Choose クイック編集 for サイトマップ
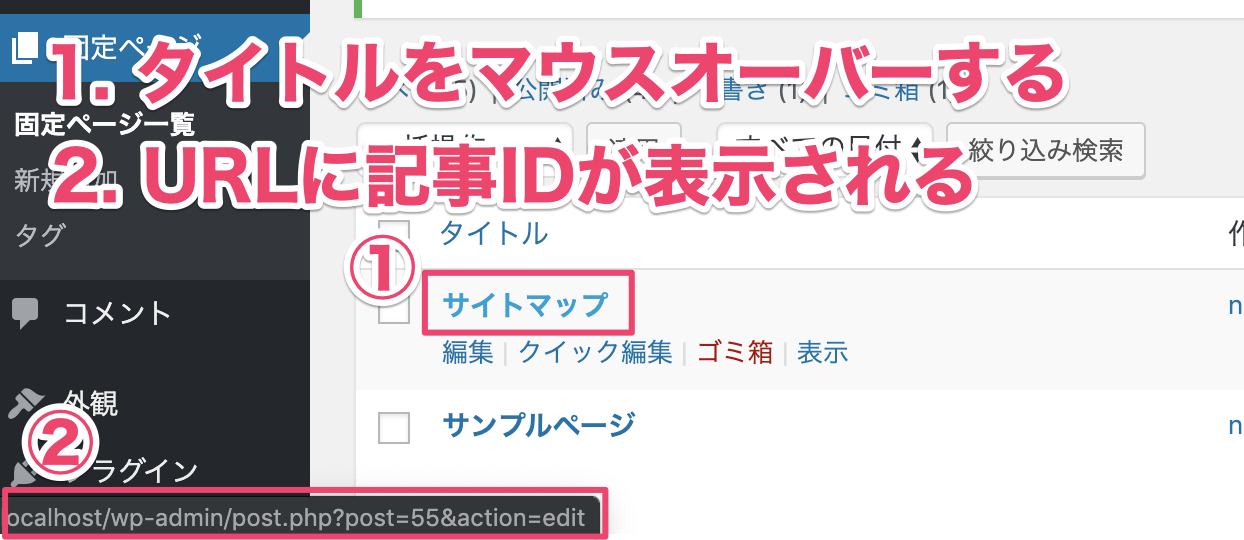The height and width of the screenshot is (540, 1244). pos(595,352)
